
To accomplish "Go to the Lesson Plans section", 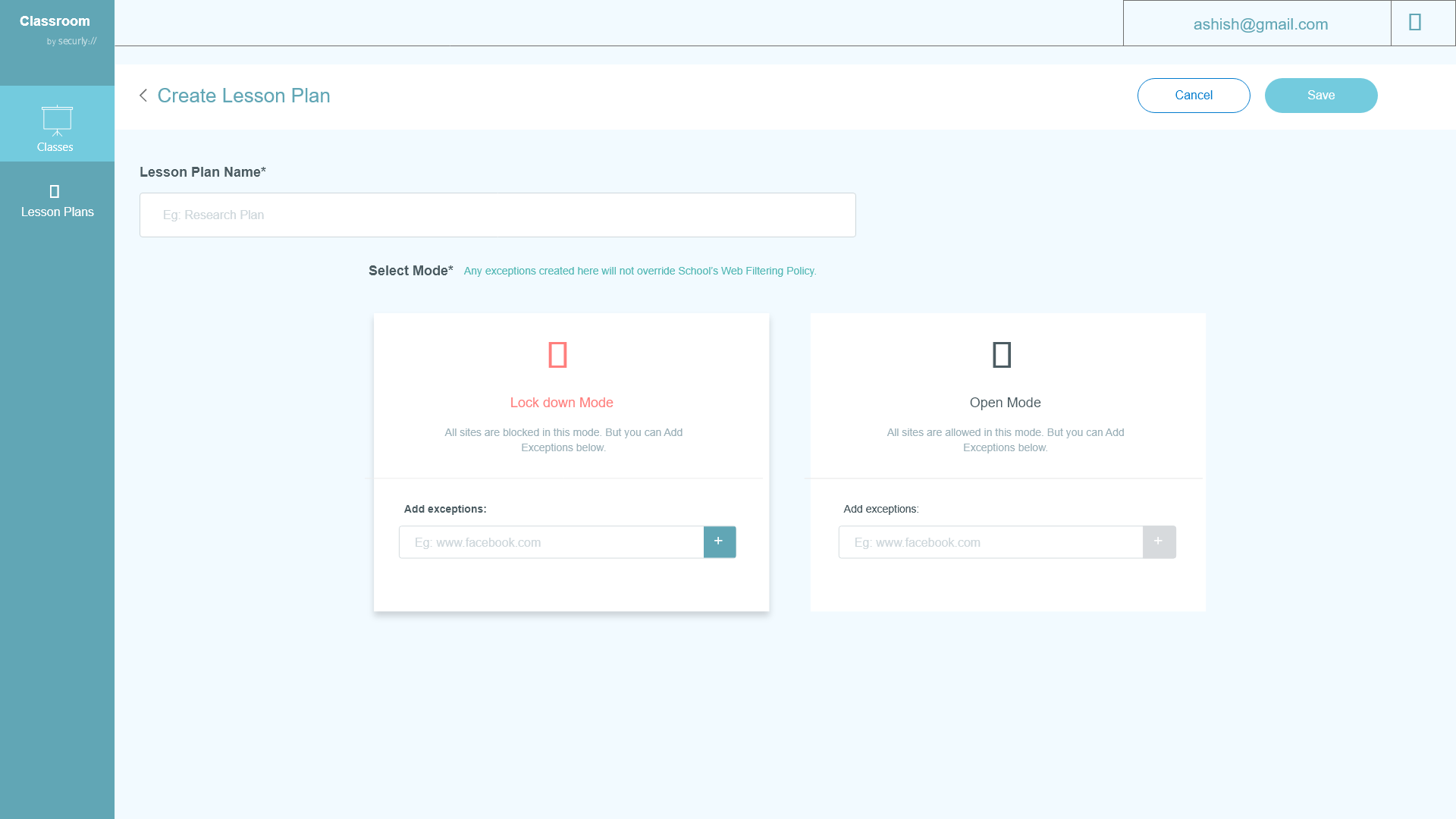I will click(x=58, y=212).
